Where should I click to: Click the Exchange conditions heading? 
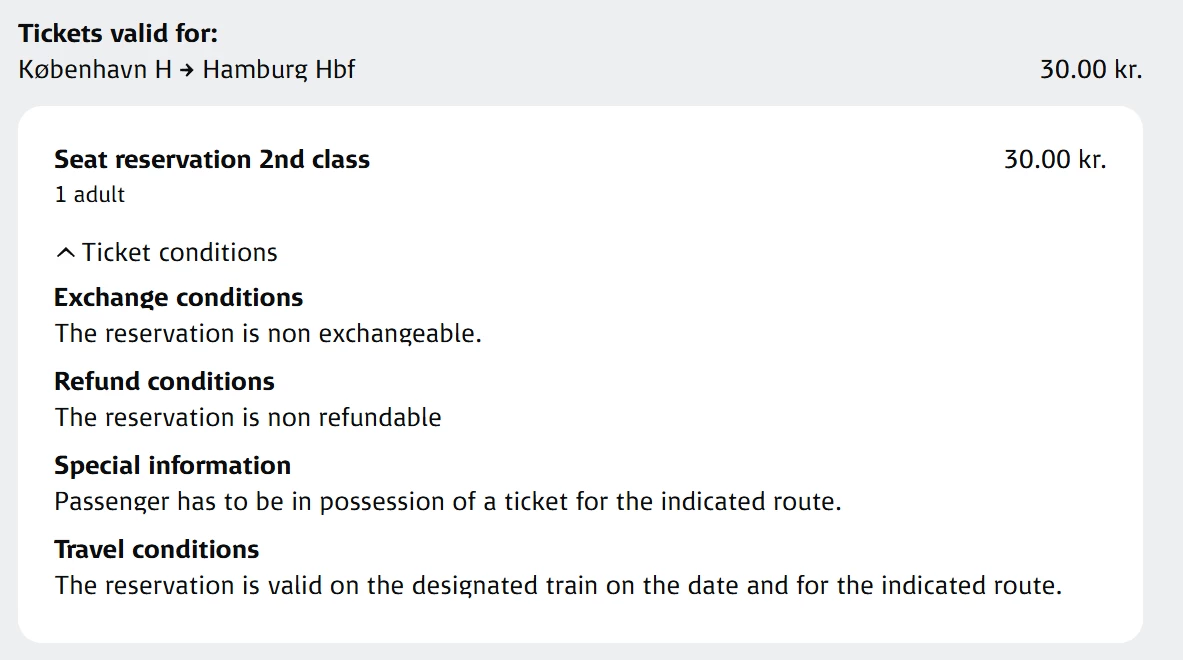coord(178,298)
